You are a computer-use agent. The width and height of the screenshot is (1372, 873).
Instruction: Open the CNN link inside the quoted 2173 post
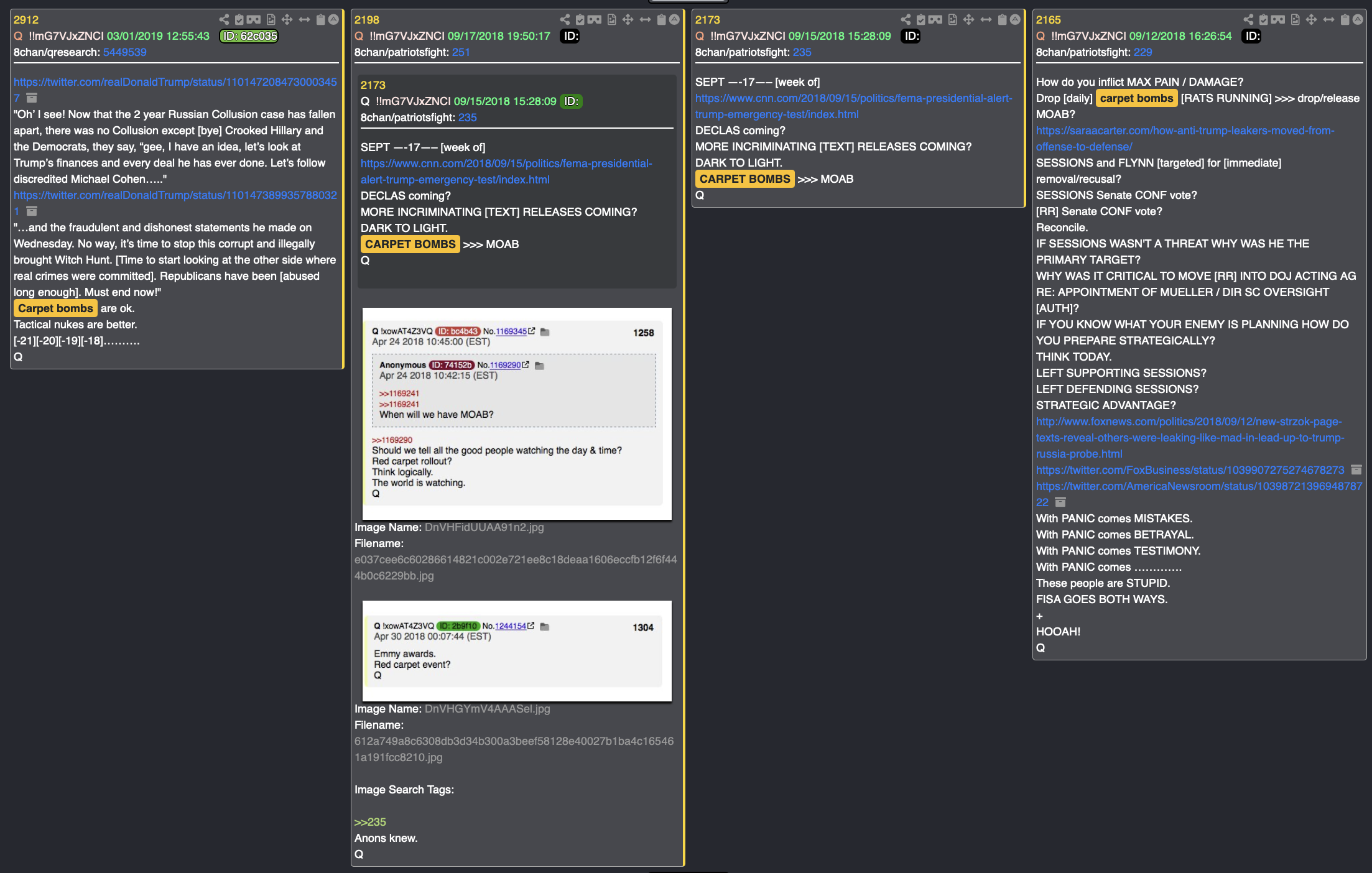[506, 172]
